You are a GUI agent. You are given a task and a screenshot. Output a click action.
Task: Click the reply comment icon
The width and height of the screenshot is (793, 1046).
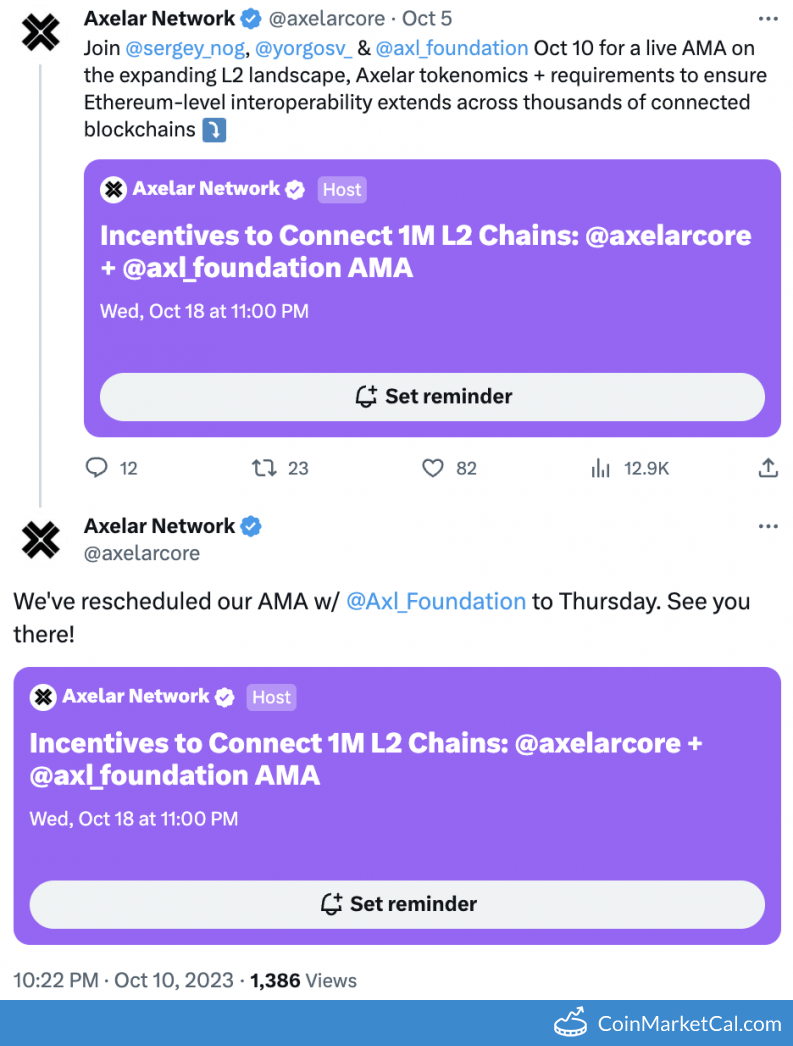point(97,467)
